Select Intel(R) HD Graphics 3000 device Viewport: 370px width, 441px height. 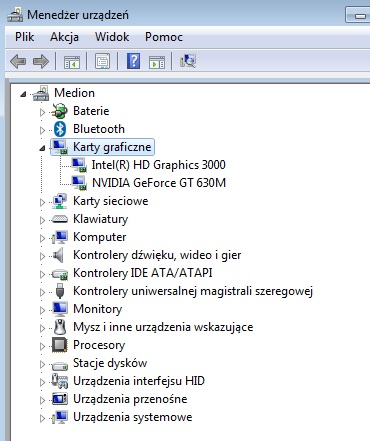pyautogui.click(x=159, y=165)
